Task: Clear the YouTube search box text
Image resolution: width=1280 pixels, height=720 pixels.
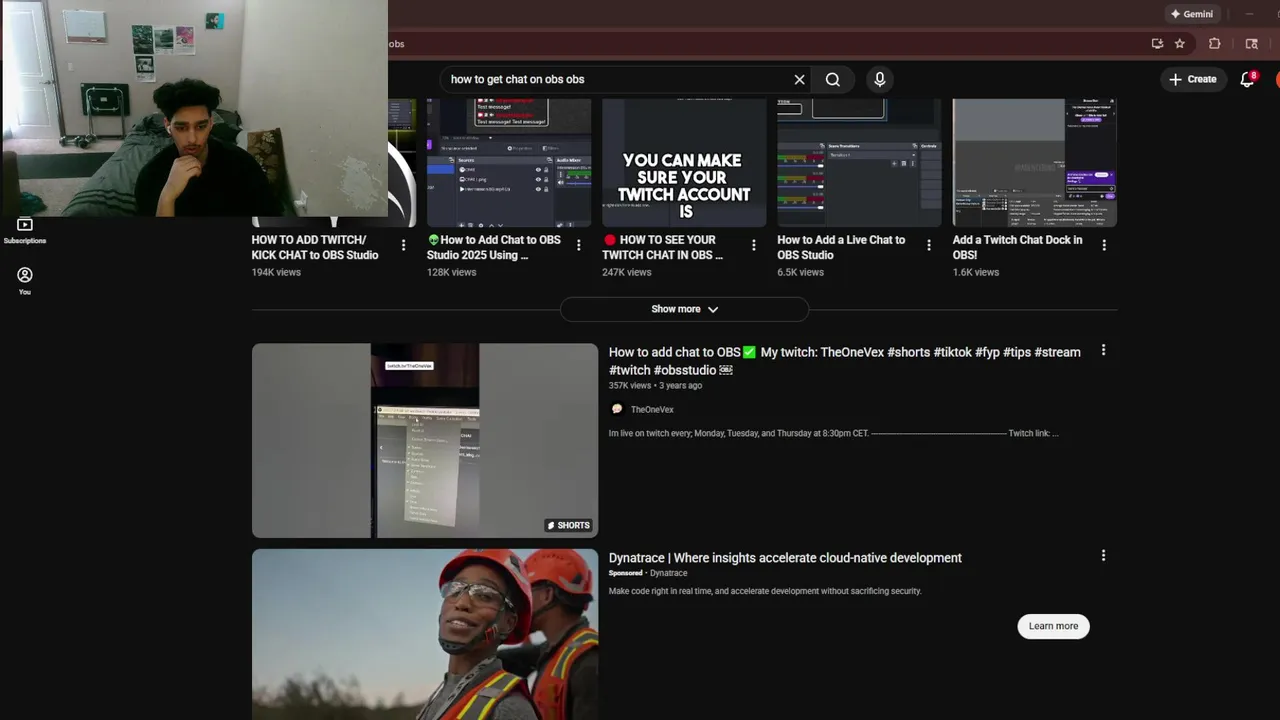Action: click(799, 79)
